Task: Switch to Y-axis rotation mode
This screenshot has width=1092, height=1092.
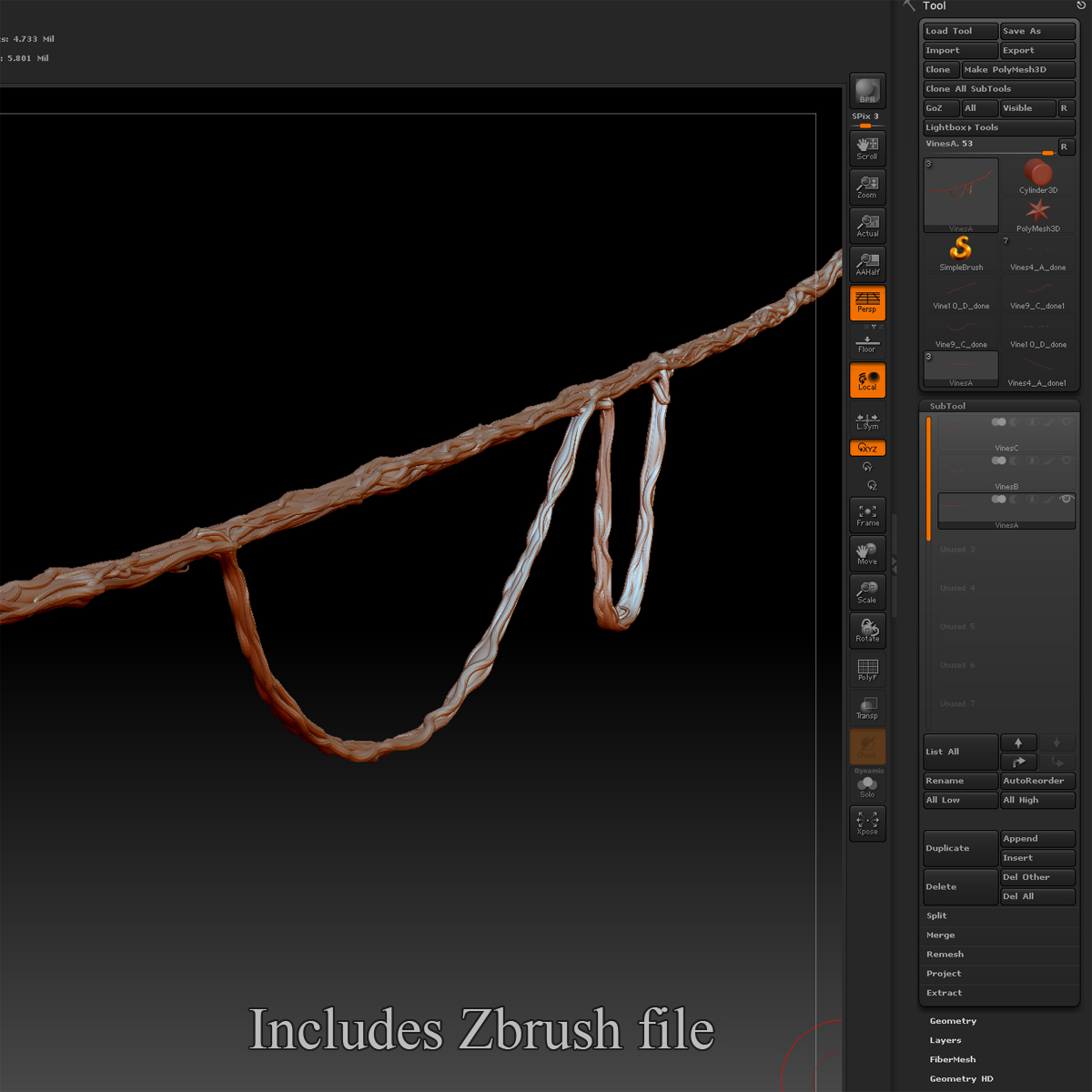Action: [x=867, y=467]
